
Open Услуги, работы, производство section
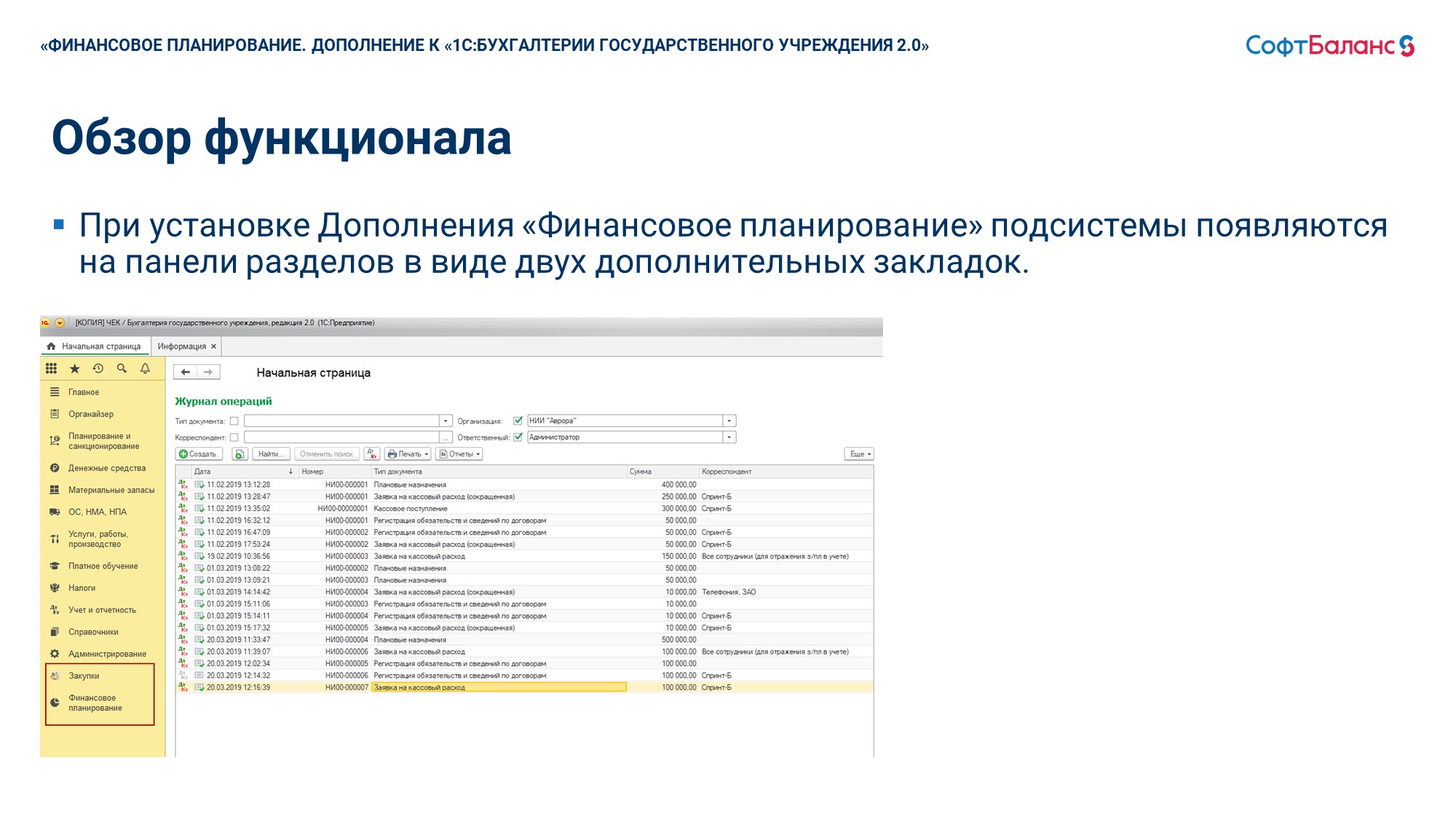pos(98,539)
